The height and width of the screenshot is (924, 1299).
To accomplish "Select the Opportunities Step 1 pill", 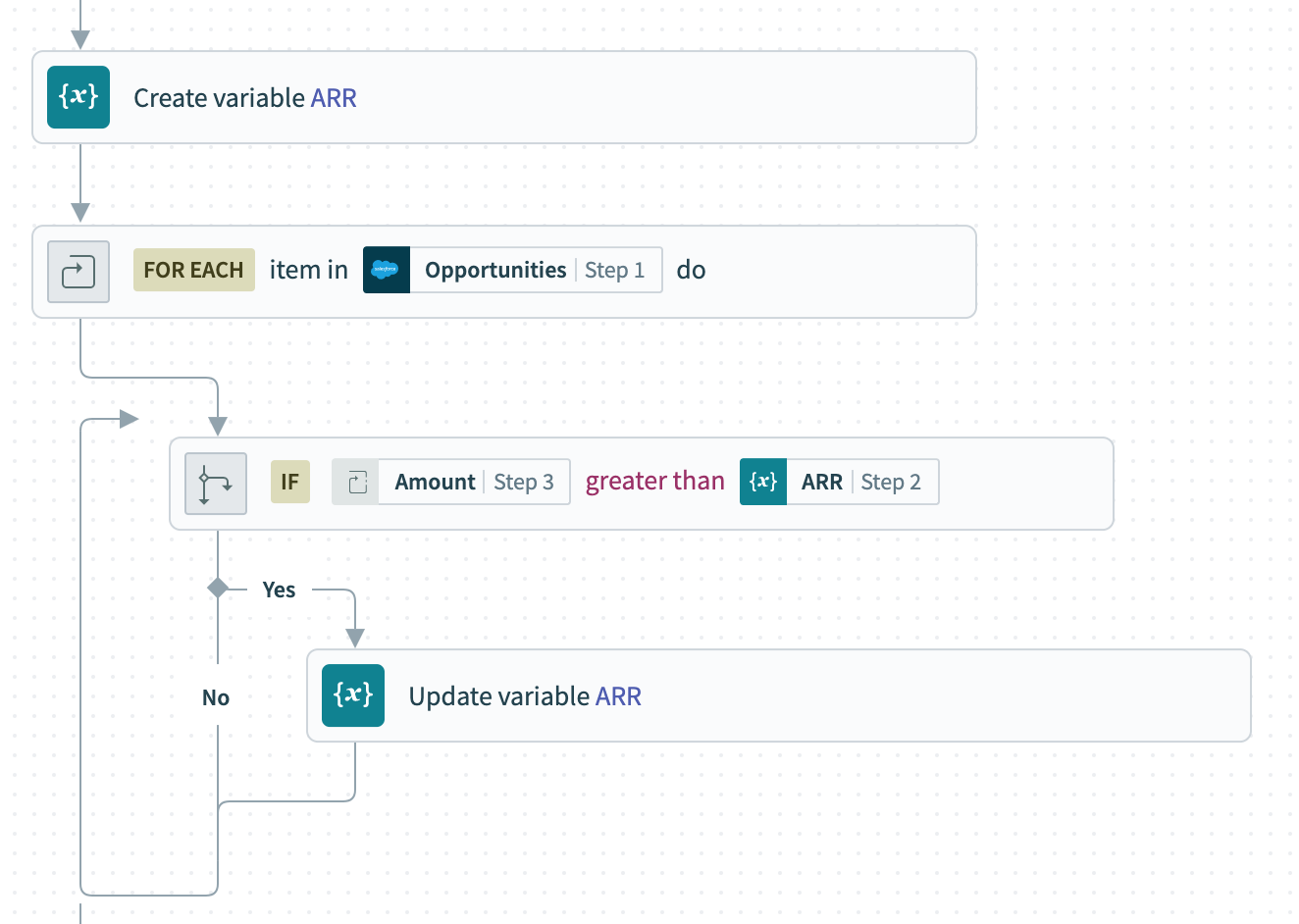I will [x=512, y=270].
